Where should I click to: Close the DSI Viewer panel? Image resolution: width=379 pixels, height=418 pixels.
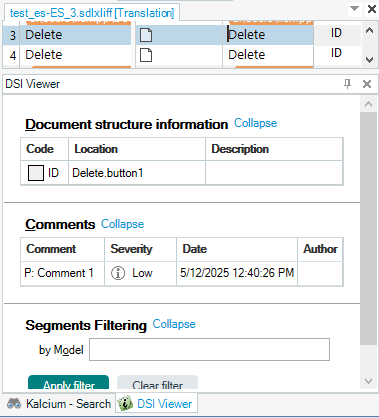click(x=367, y=84)
